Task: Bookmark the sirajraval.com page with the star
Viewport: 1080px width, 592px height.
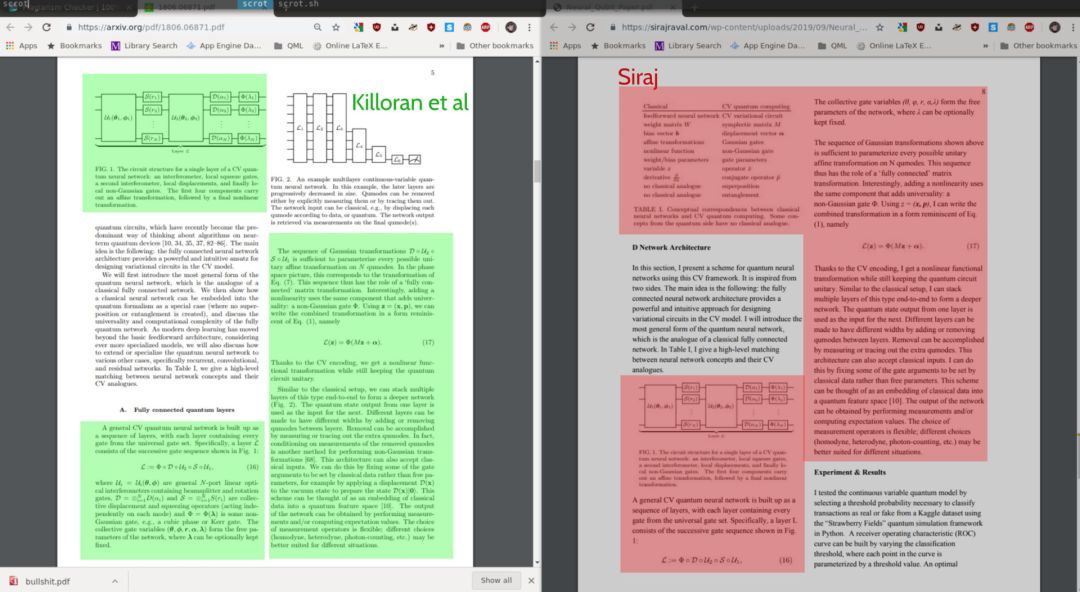Action: click(x=880, y=27)
